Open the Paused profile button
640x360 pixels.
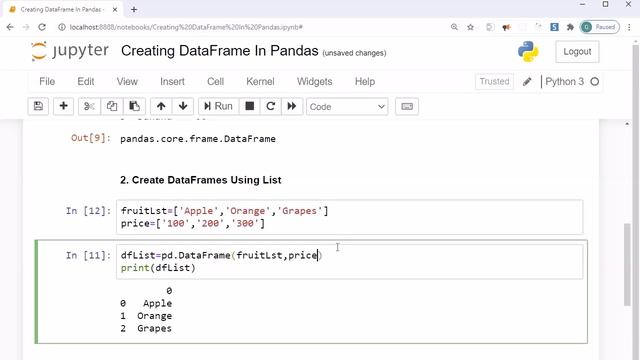coord(600,27)
